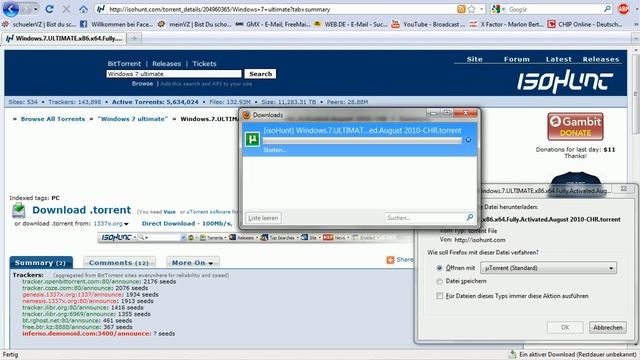Viewport: 640px width, 360px height.
Task: Open address bar history dropdown arrow
Action: 482,9
